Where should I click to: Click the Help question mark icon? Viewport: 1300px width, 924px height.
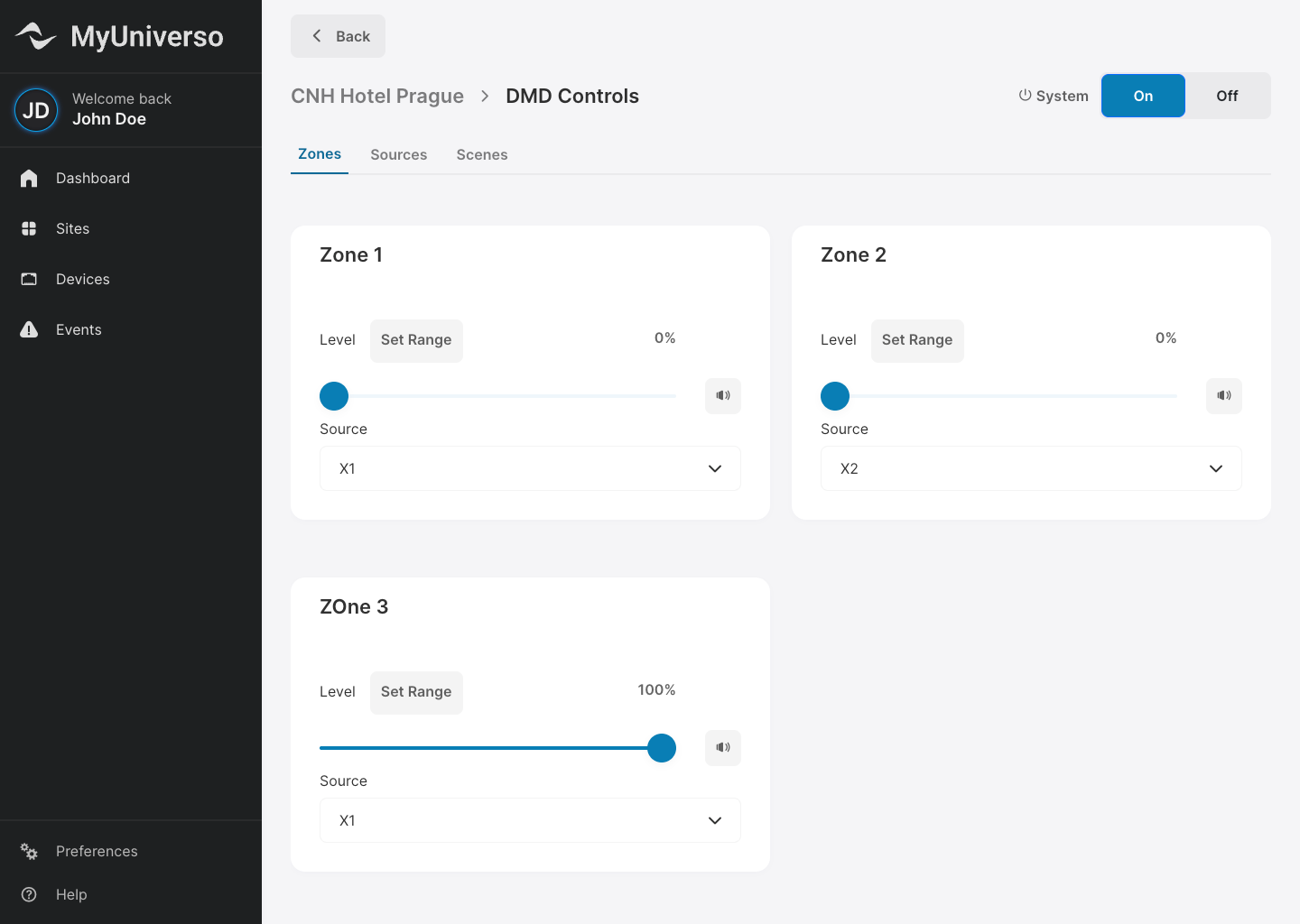(29, 894)
